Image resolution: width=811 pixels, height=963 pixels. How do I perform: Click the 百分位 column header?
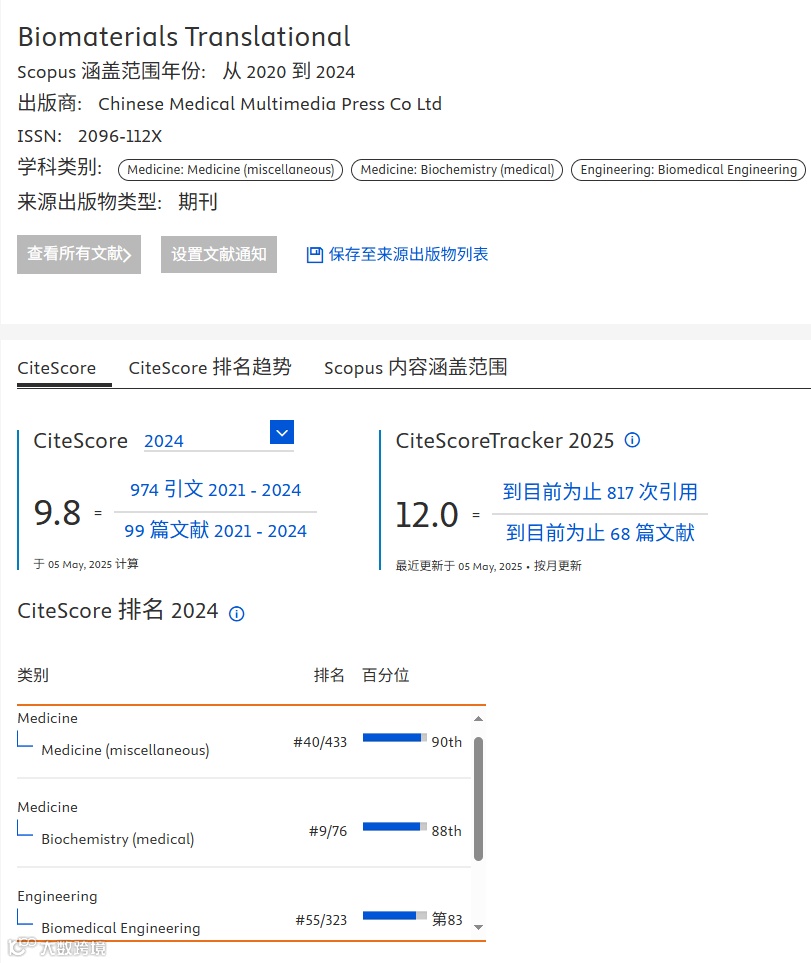pyautogui.click(x=386, y=675)
